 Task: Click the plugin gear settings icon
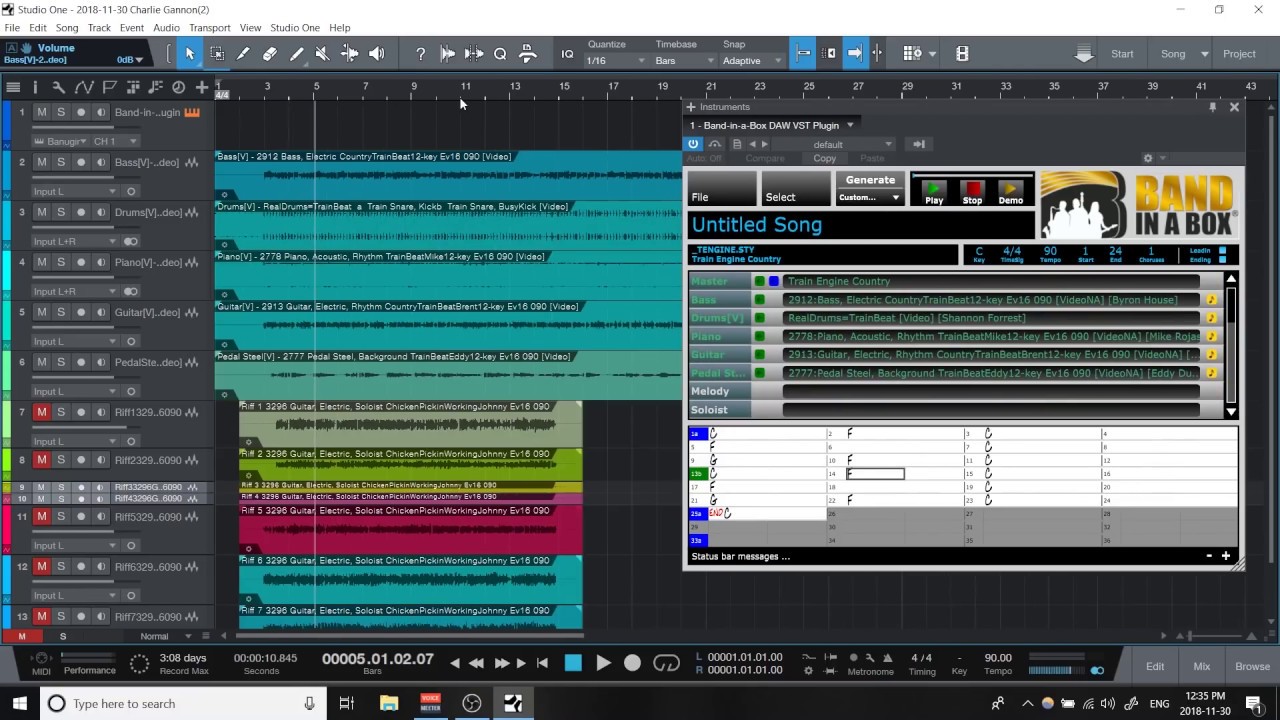[1148, 158]
